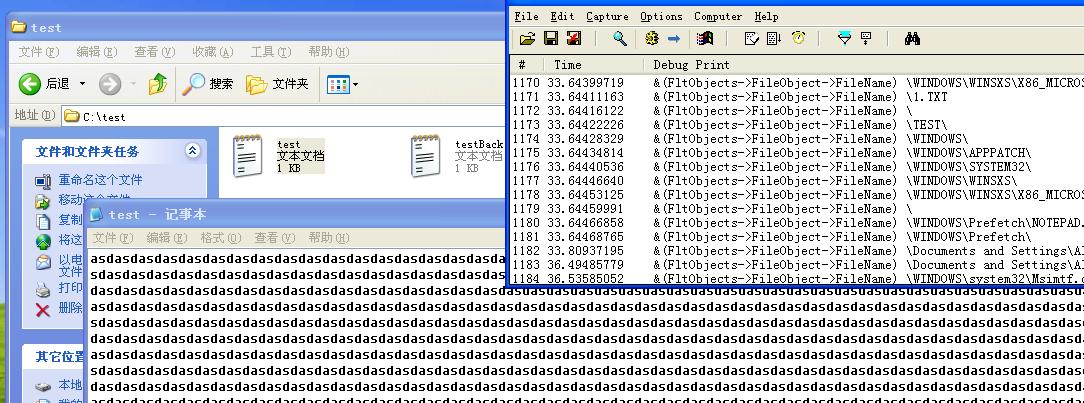
Task: Open the Views button dropdown arrow
Action: [x=355, y=85]
